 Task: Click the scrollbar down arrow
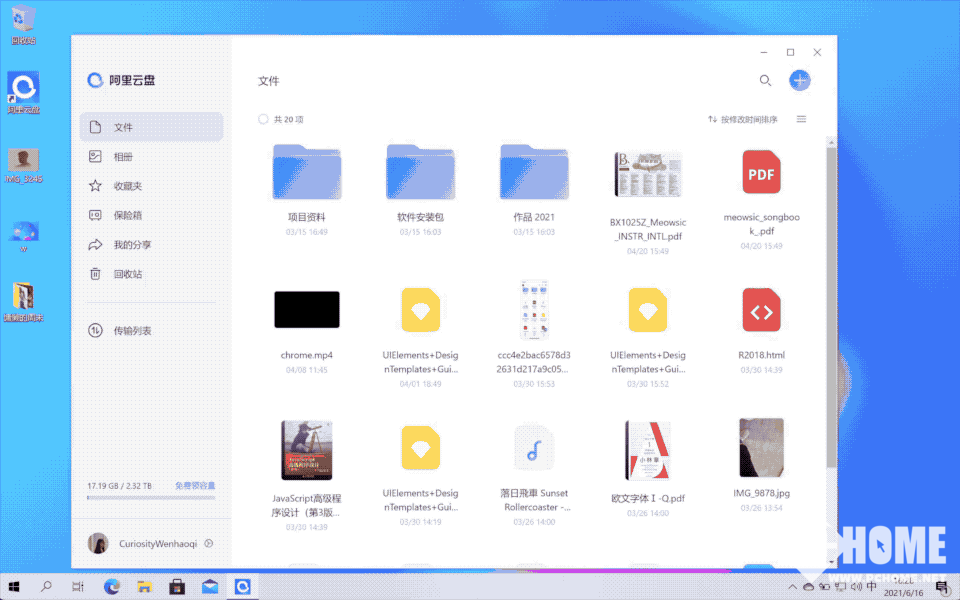point(831,561)
